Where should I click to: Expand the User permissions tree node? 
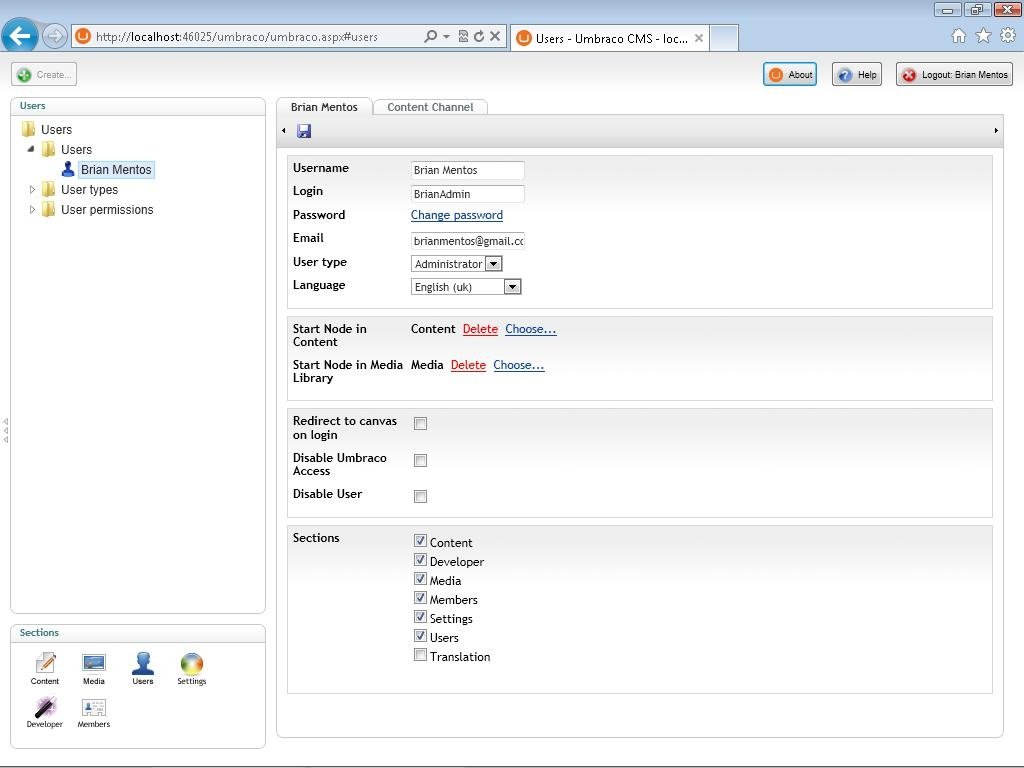tap(32, 210)
